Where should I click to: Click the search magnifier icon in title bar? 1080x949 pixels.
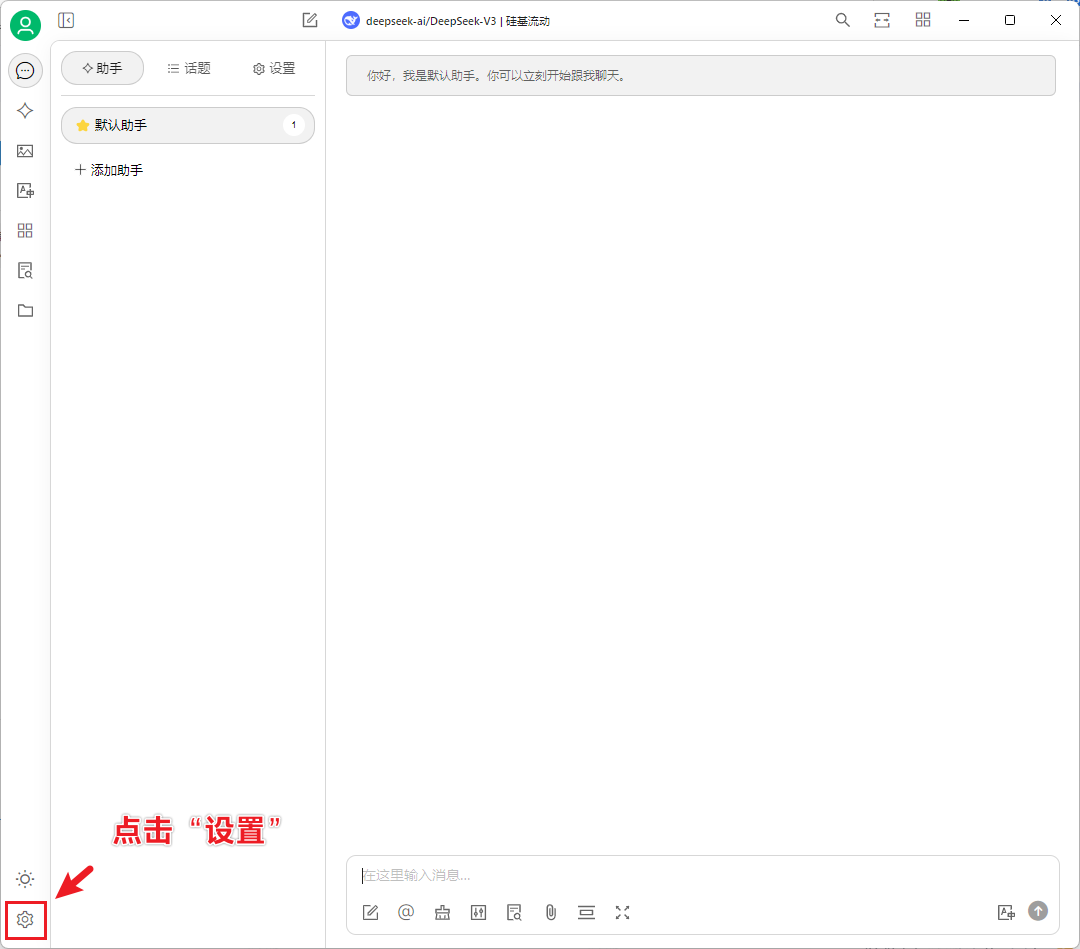842,20
